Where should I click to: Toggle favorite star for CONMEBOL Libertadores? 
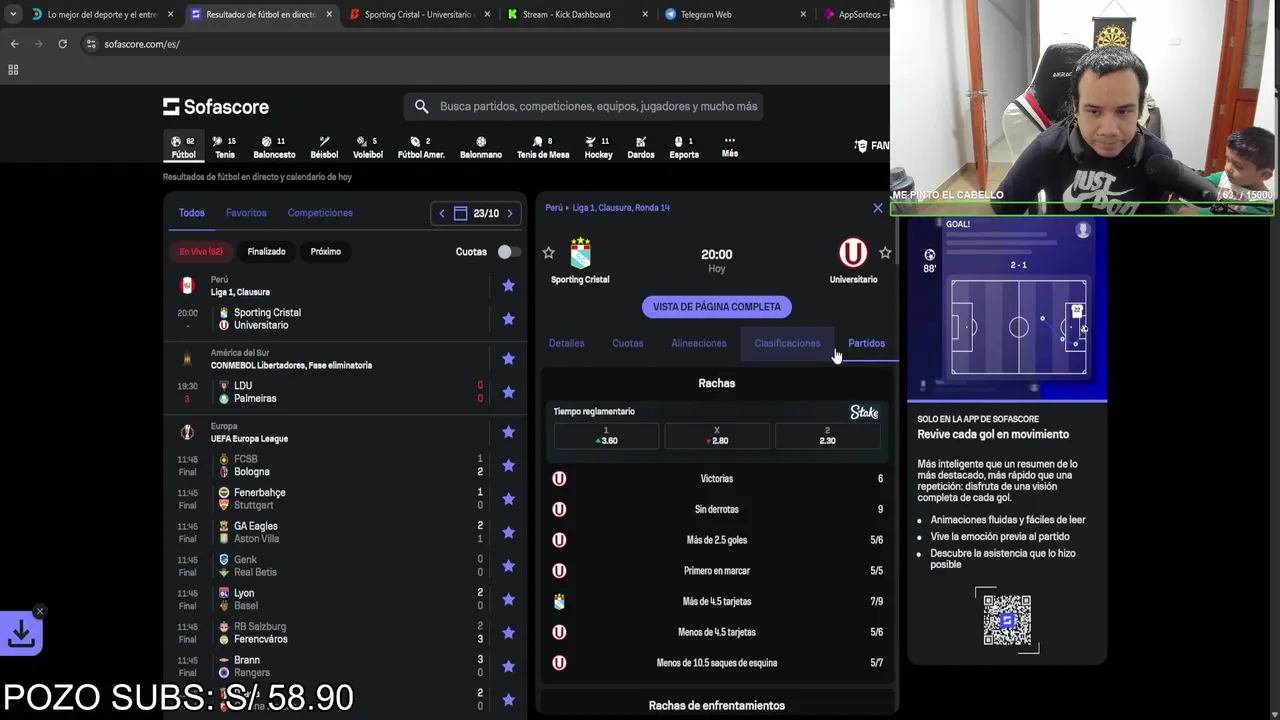coord(508,358)
